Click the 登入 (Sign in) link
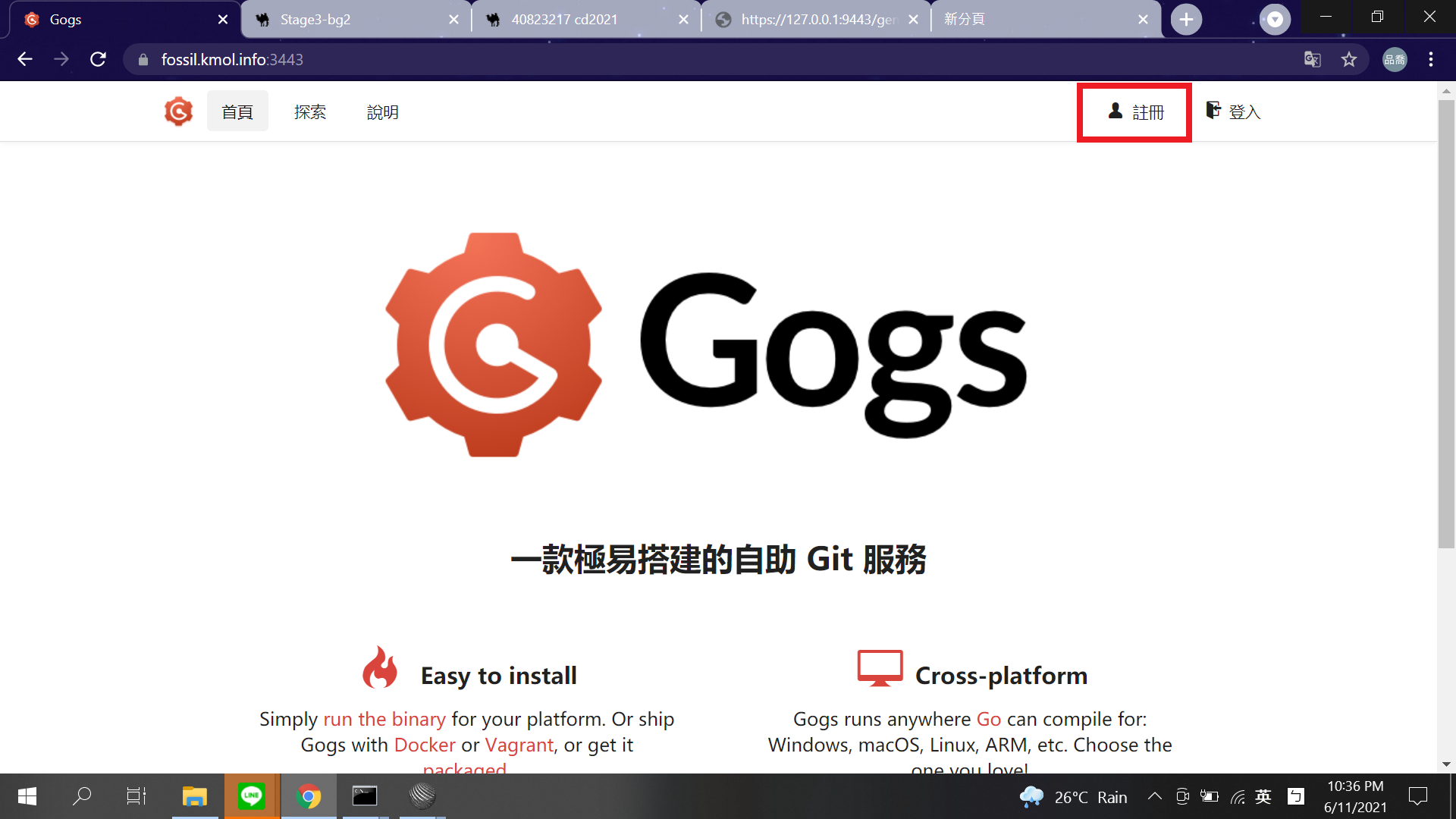The height and width of the screenshot is (819, 1456). (x=1234, y=112)
